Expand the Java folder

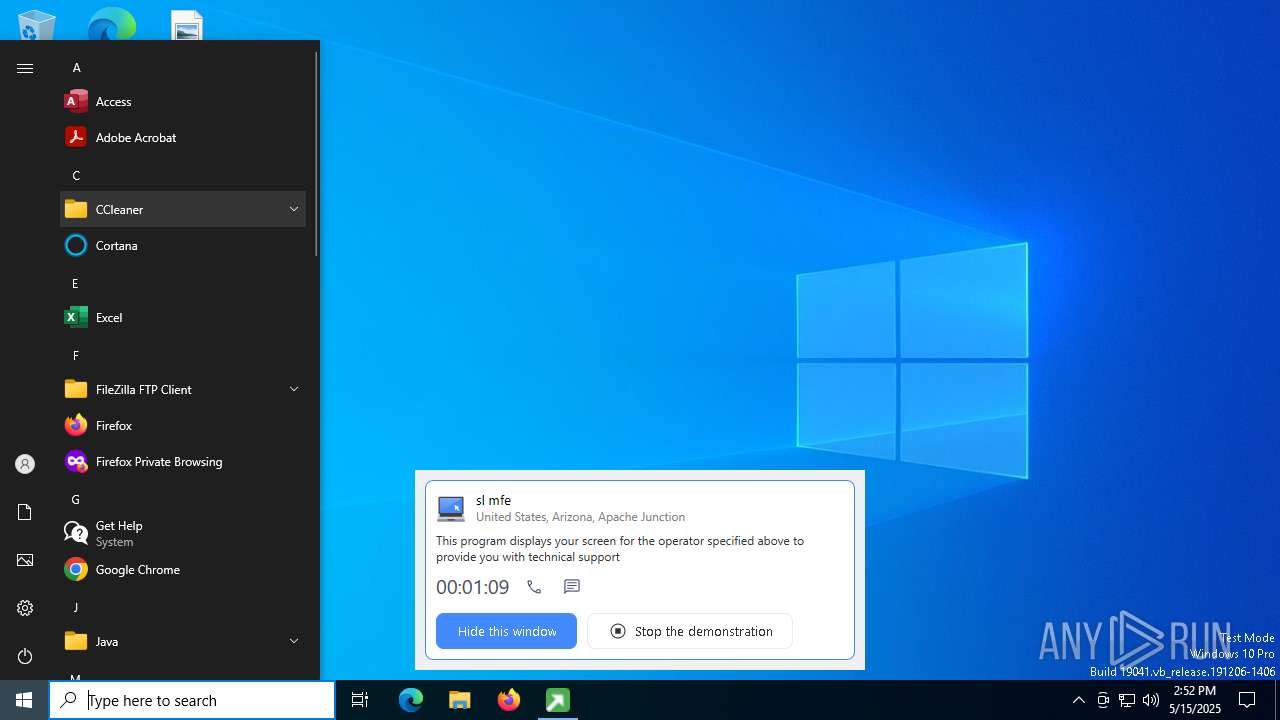pyautogui.click(x=183, y=641)
